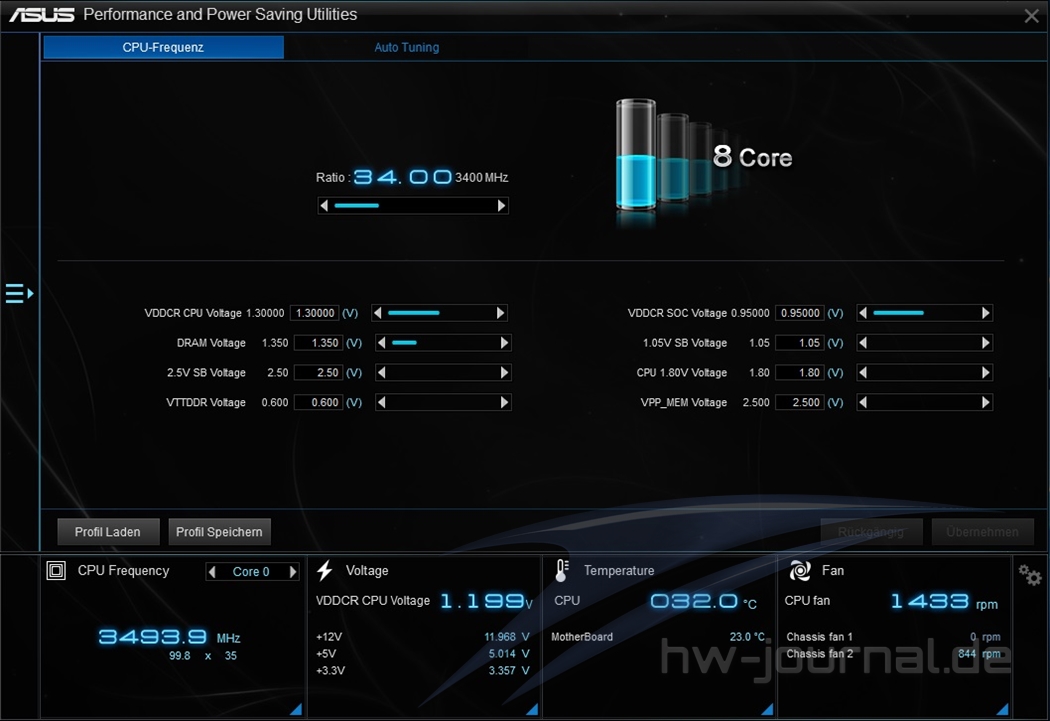Select previous core before Core 0
This screenshot has height=721, width=1050.
click(x=211, y=572)
